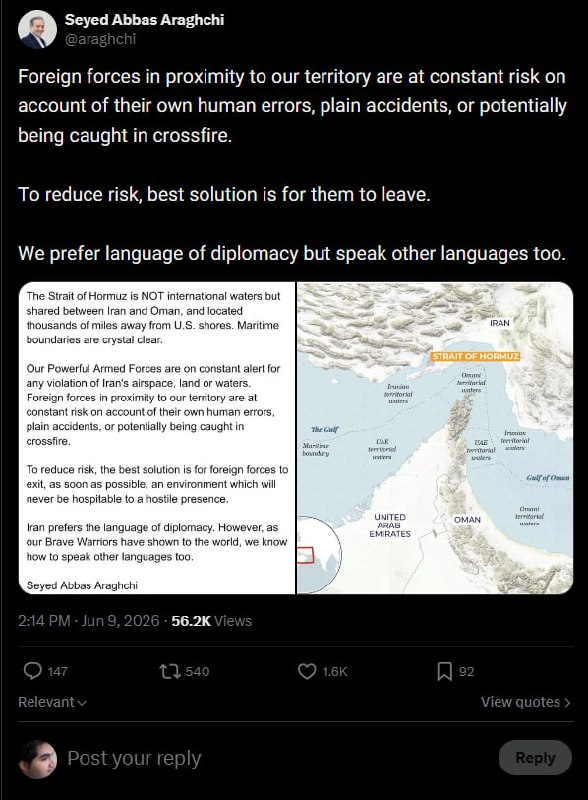588x800 pixels.
Task: Open the View quotes arrow link
Action: point(526,702)
